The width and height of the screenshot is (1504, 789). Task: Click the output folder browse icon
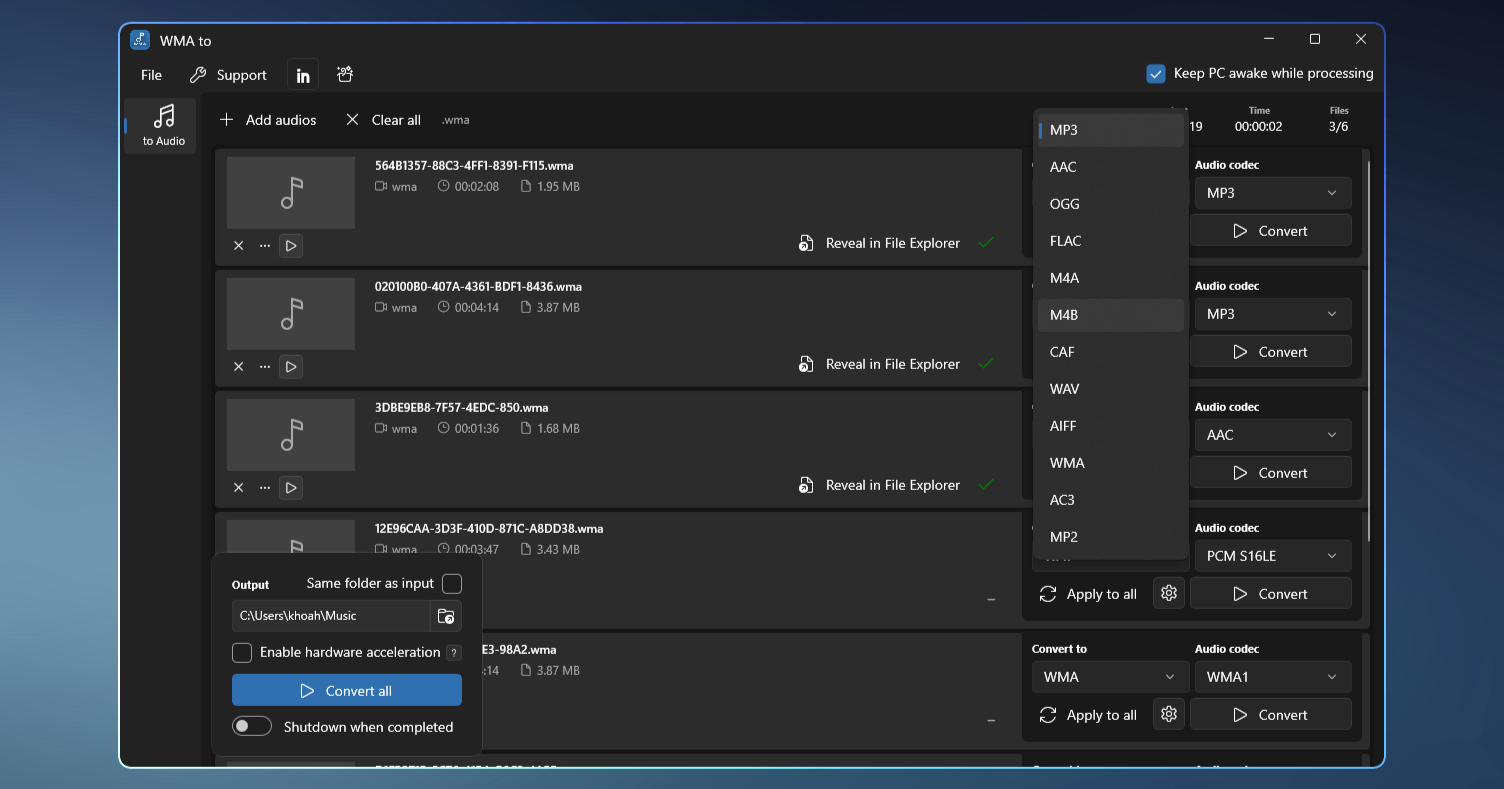446,616
